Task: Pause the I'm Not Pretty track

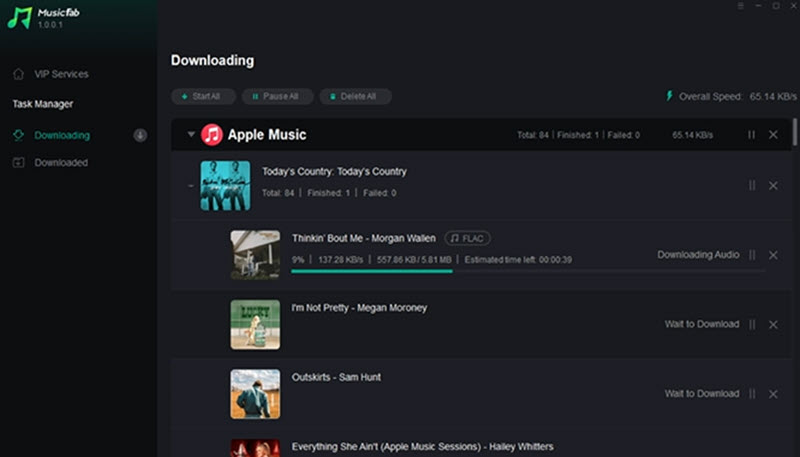Action: pos(752,324)
